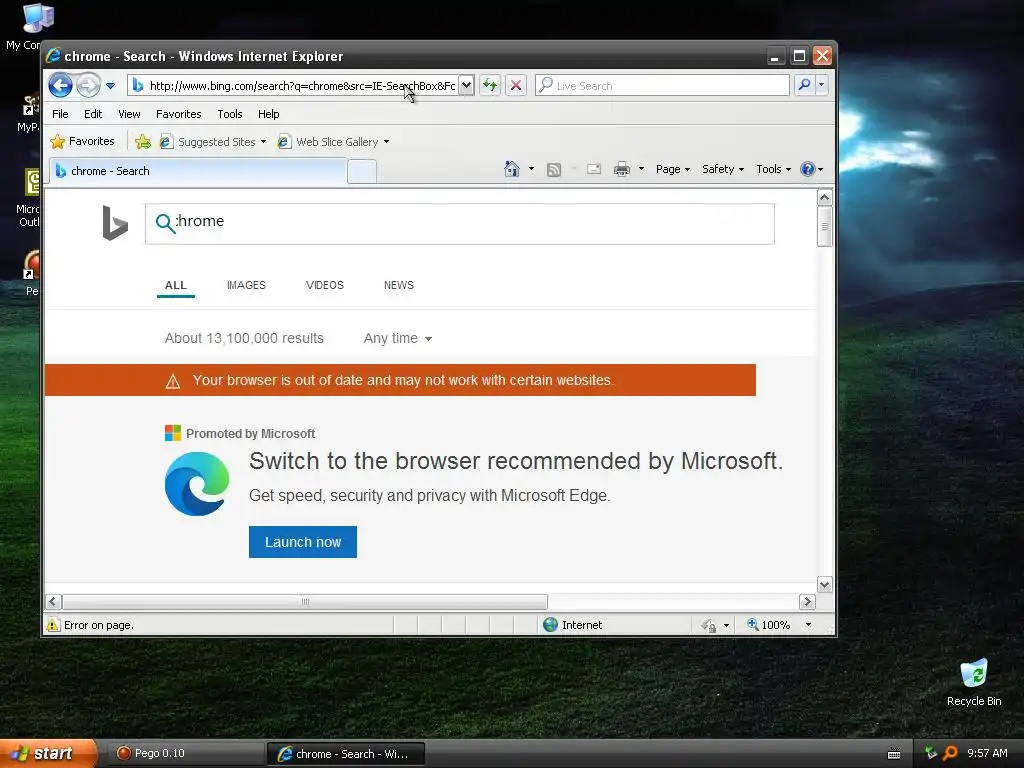1024x768 pixels.
Task: Click the green Refresh button
Action: (490, 85)
